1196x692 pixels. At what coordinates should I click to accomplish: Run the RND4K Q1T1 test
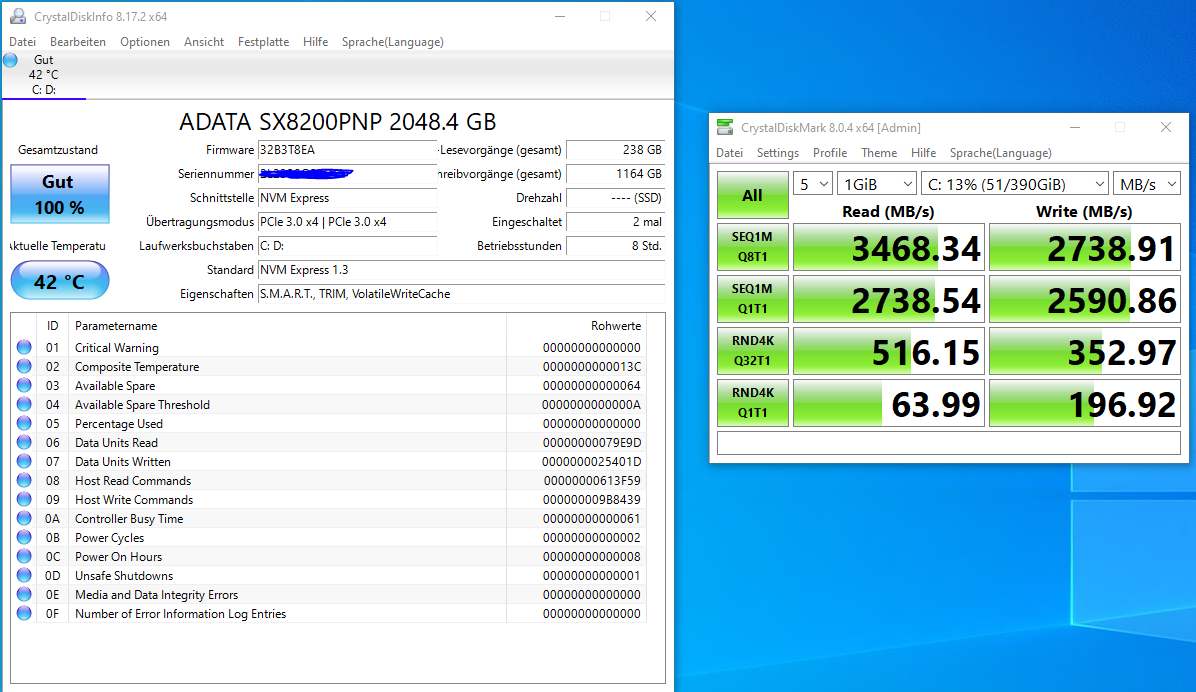(753, 403)
